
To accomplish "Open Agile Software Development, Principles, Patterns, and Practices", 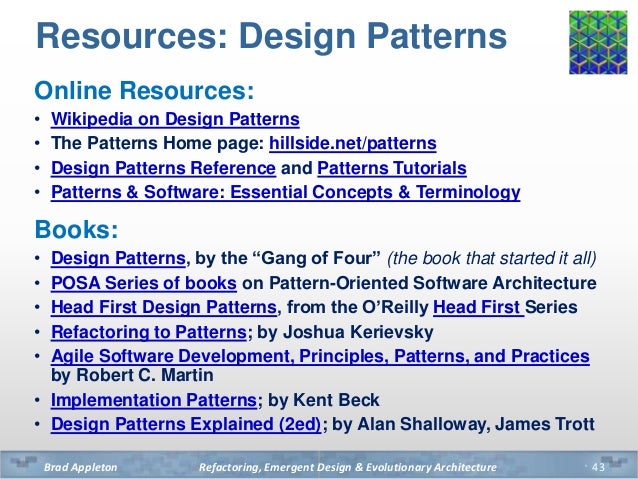I will pos(320,356).
